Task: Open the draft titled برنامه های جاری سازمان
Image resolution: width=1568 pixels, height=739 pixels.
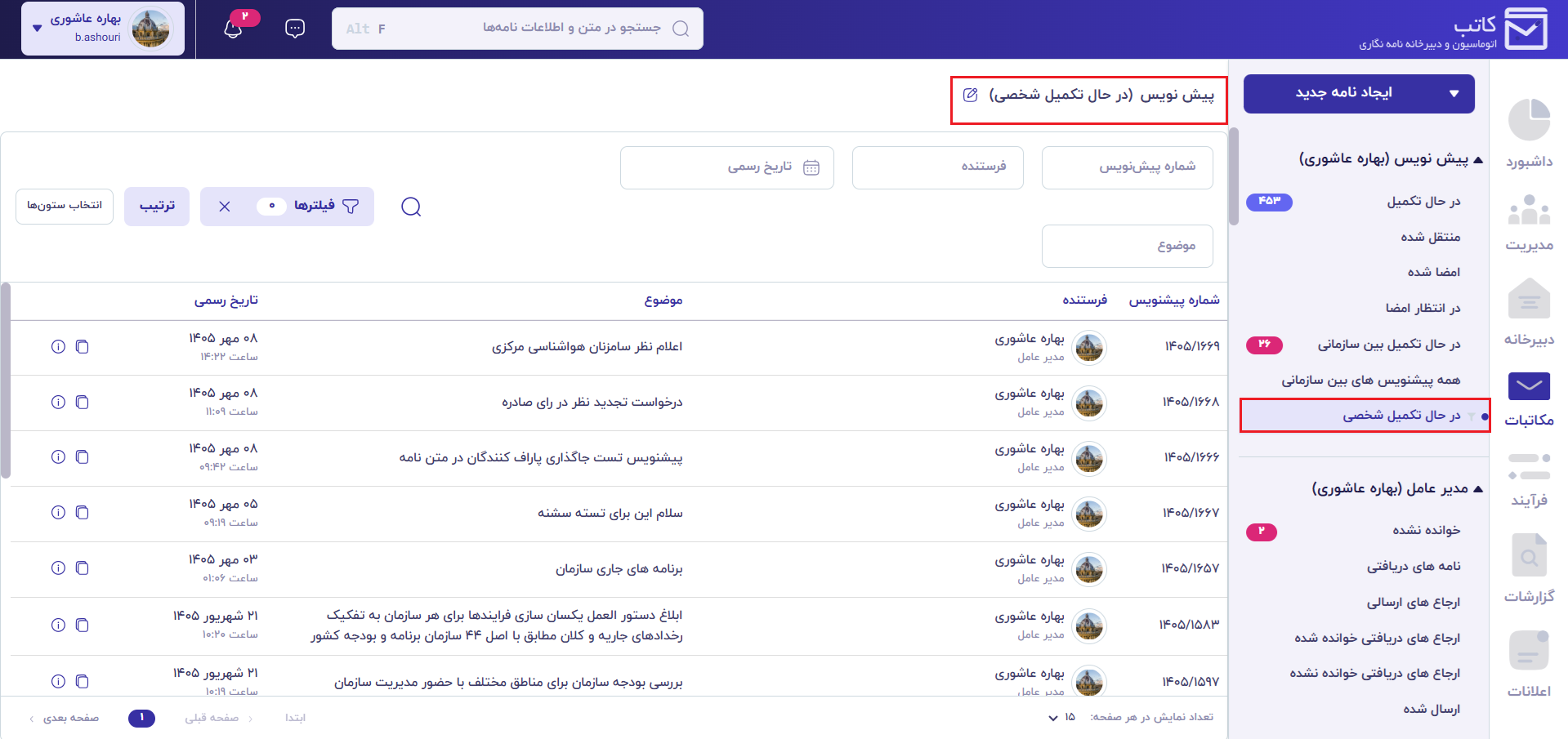Action: click(x=619, y=569)
